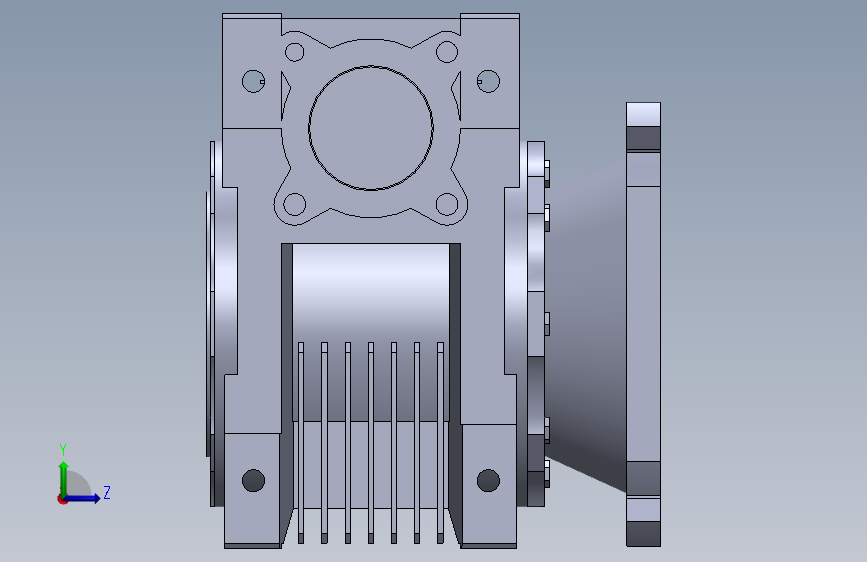The height and width of the screenshot is (562, 867).
Task: Click the red X axis origin dot of the triad
Action: [x=62, y=499]
